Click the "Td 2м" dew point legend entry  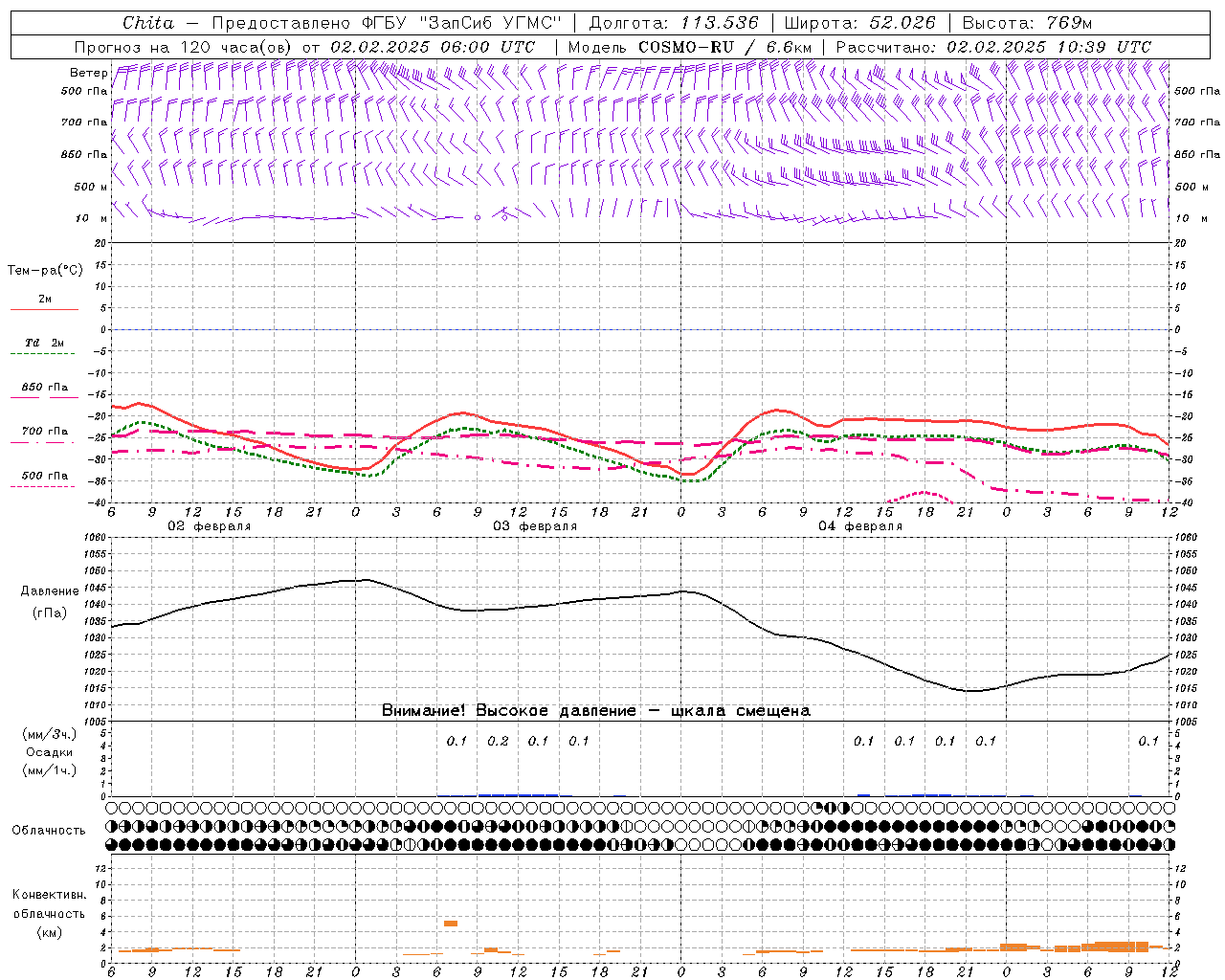(44, 343)
